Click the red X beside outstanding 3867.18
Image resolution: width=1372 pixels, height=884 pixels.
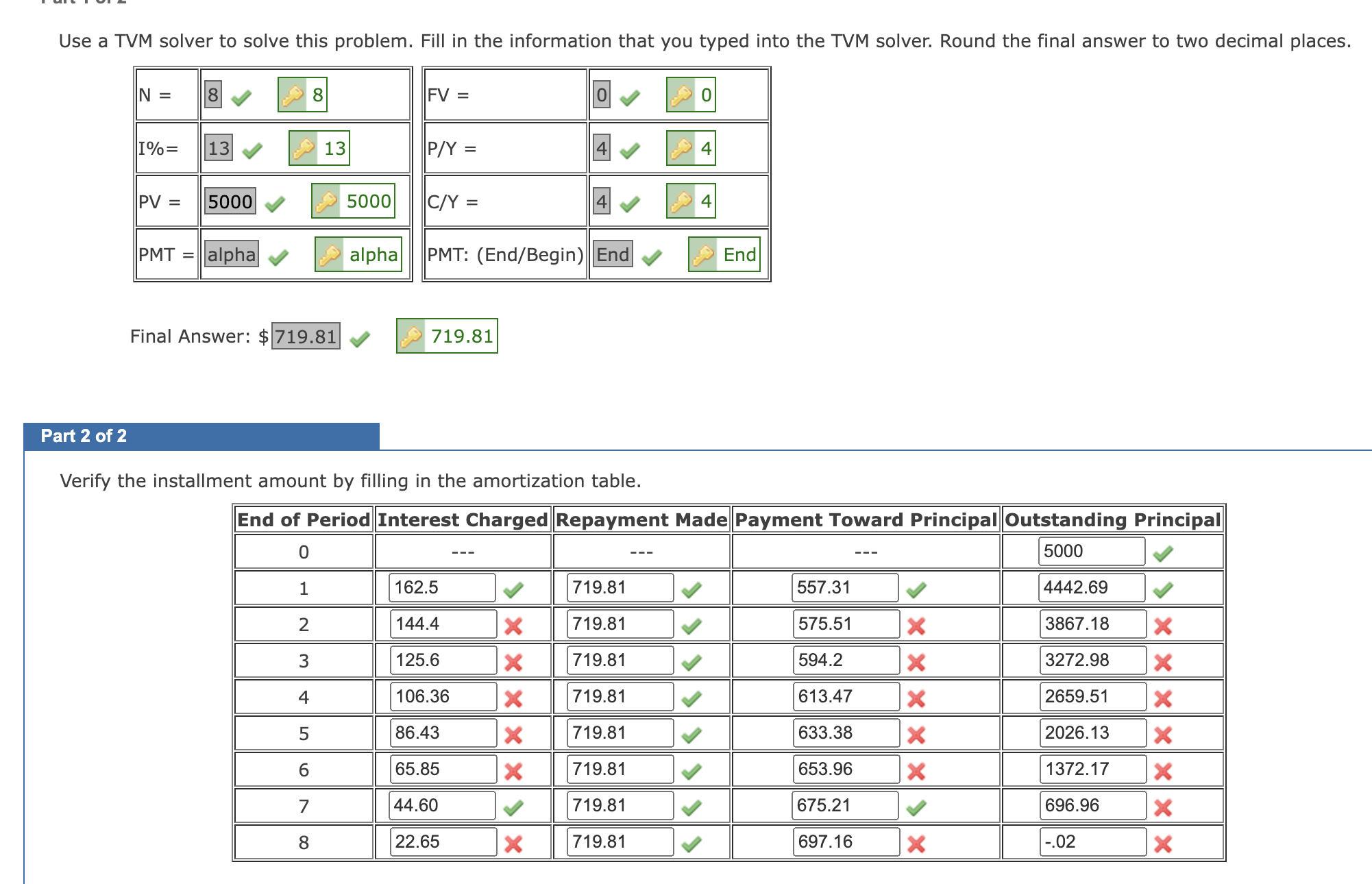coord(1163,626)
